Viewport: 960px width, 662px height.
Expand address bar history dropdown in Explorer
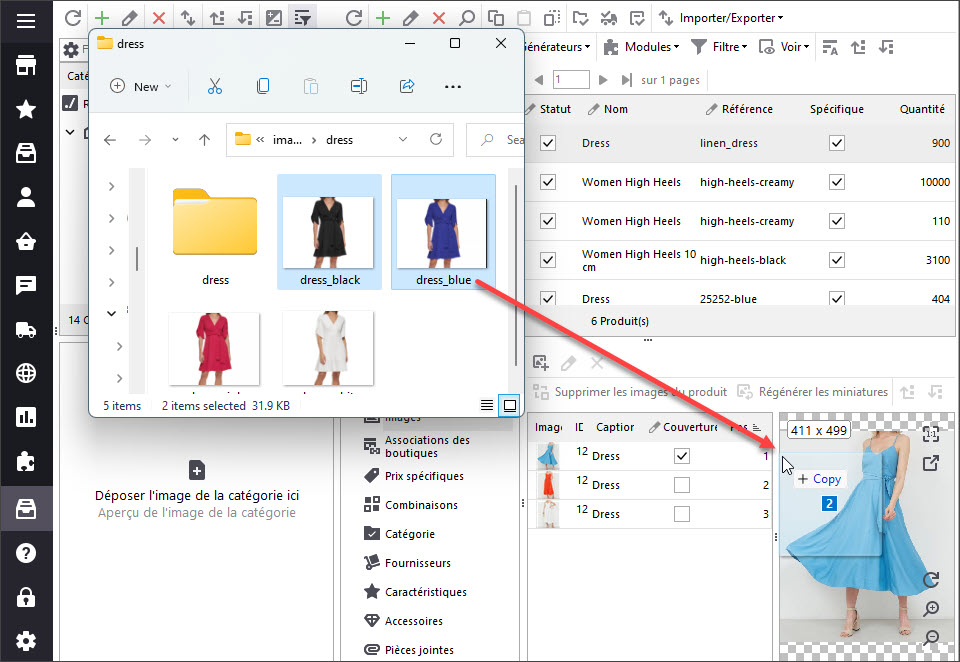403,140
